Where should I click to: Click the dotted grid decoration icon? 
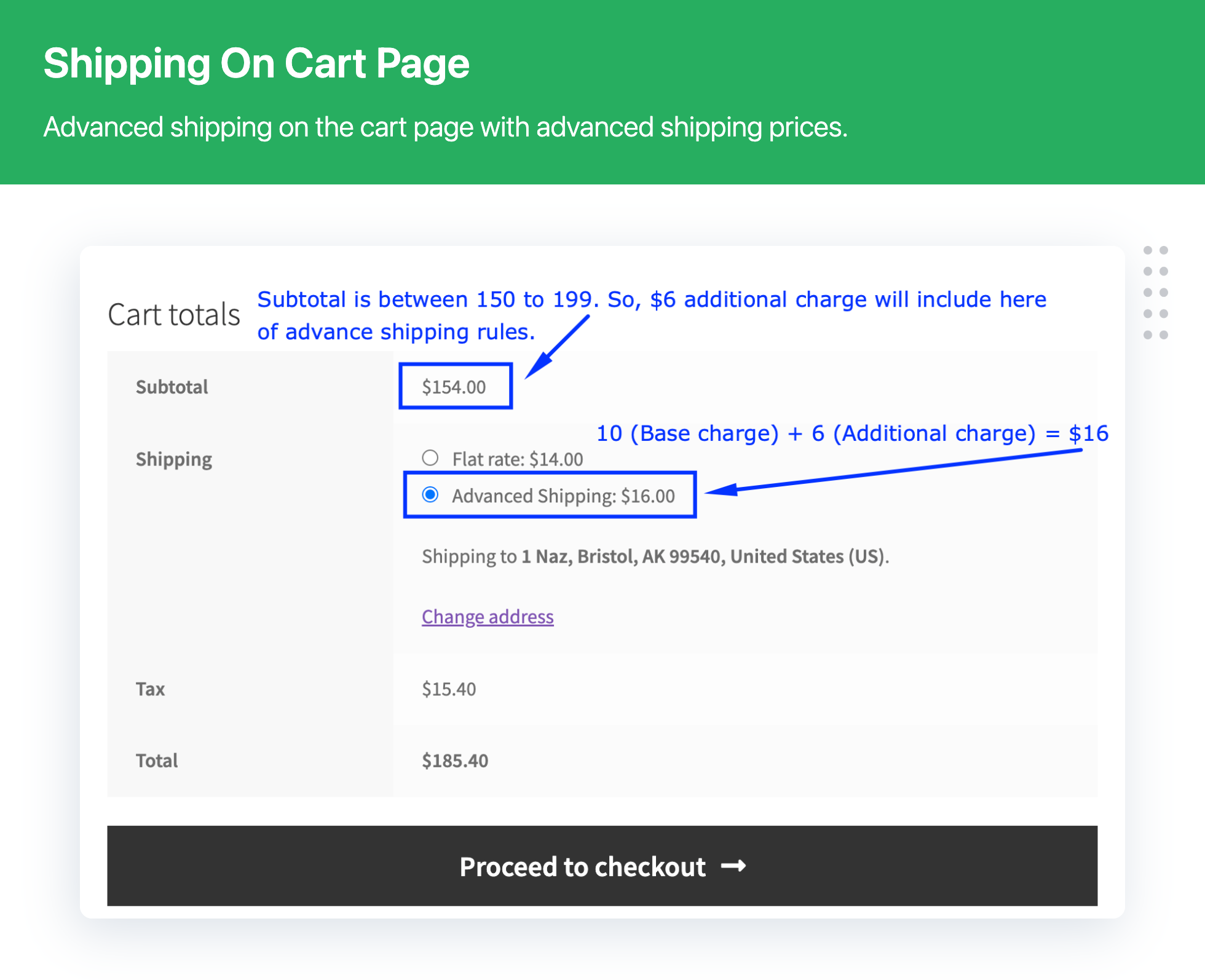tap(1156, 293)
